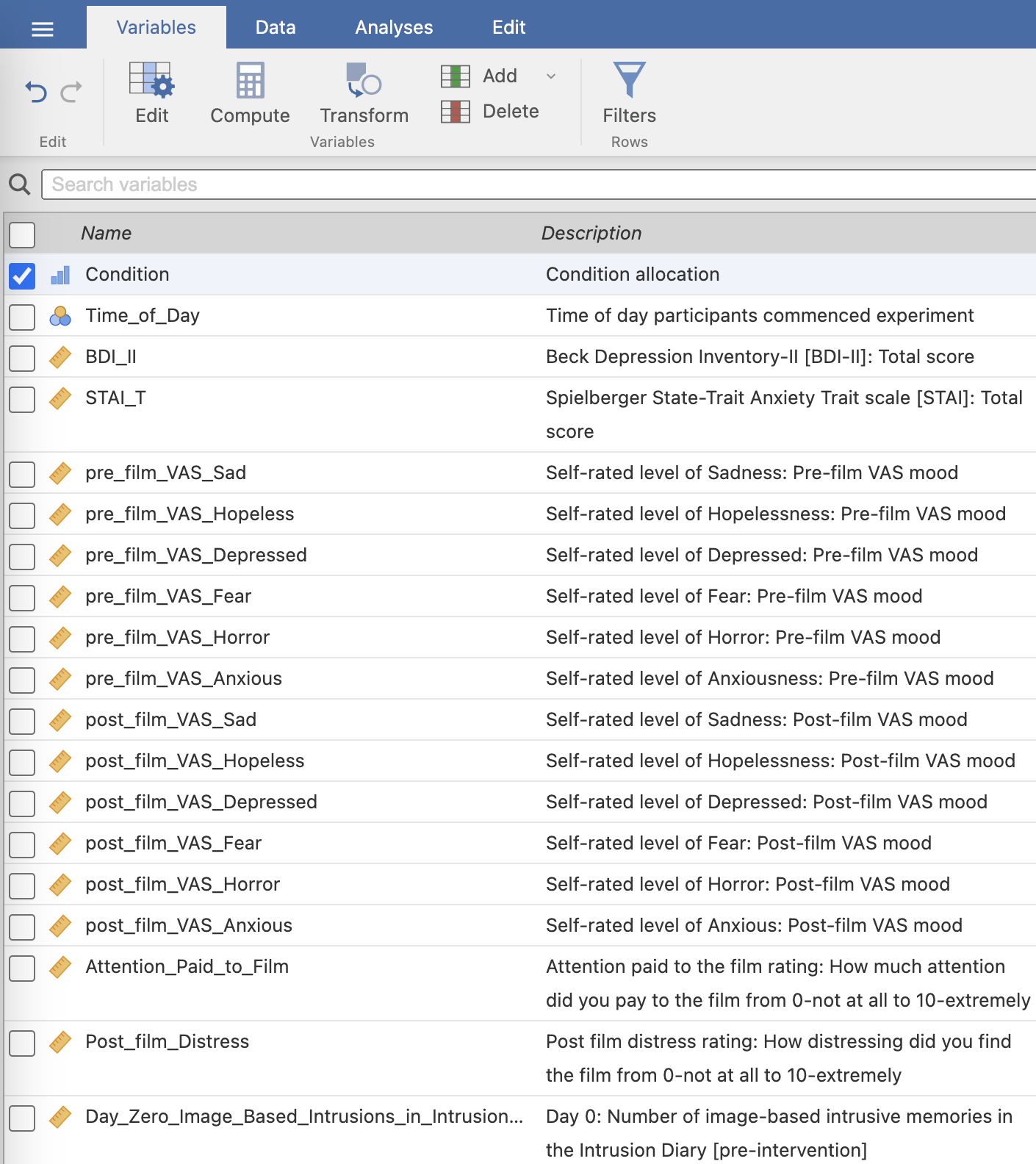Screen dimensions: 1036x1164
Task: Expand the Add variable dropdown arrow
Action: (x=551, y=76)
